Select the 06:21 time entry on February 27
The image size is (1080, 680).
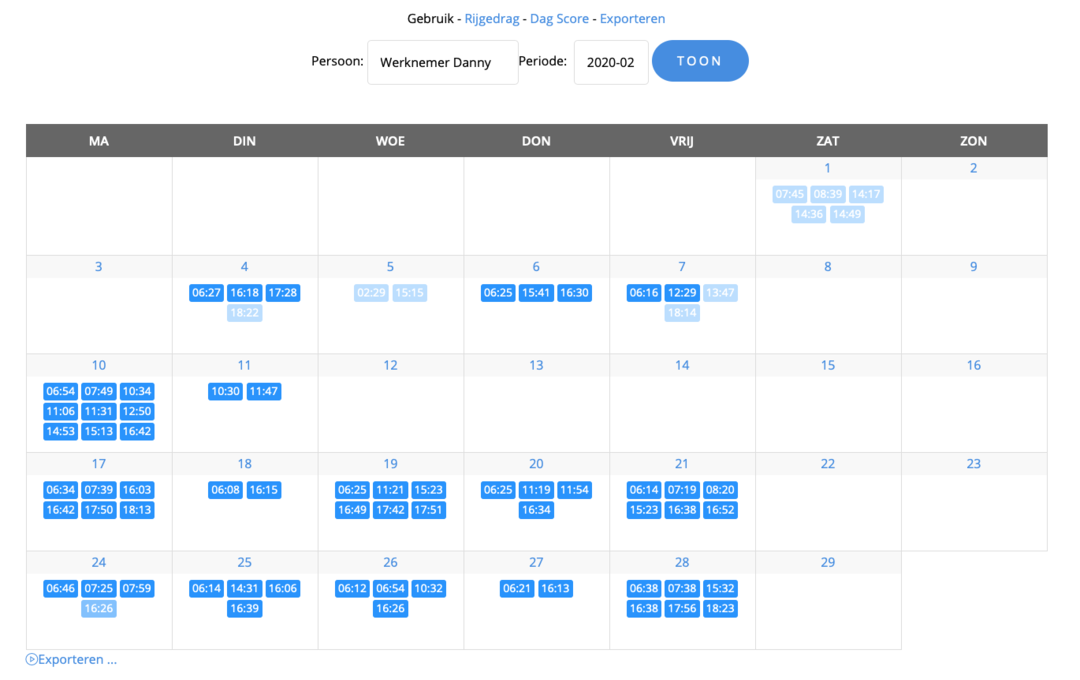(x=517, y=588)
